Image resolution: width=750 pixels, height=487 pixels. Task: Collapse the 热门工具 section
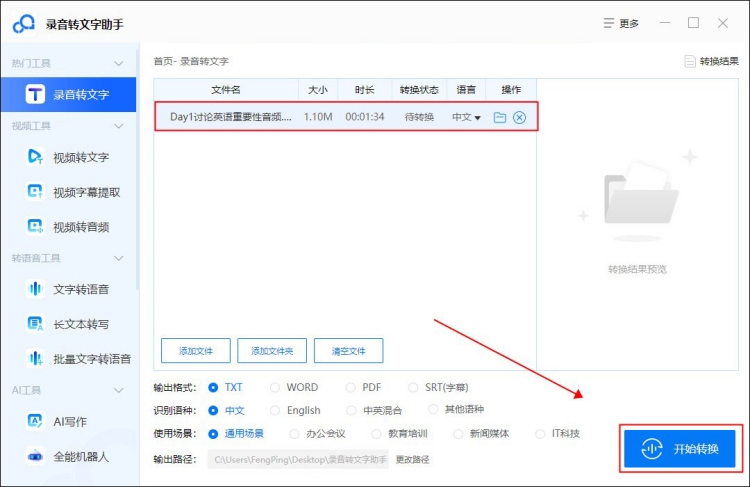119,63
